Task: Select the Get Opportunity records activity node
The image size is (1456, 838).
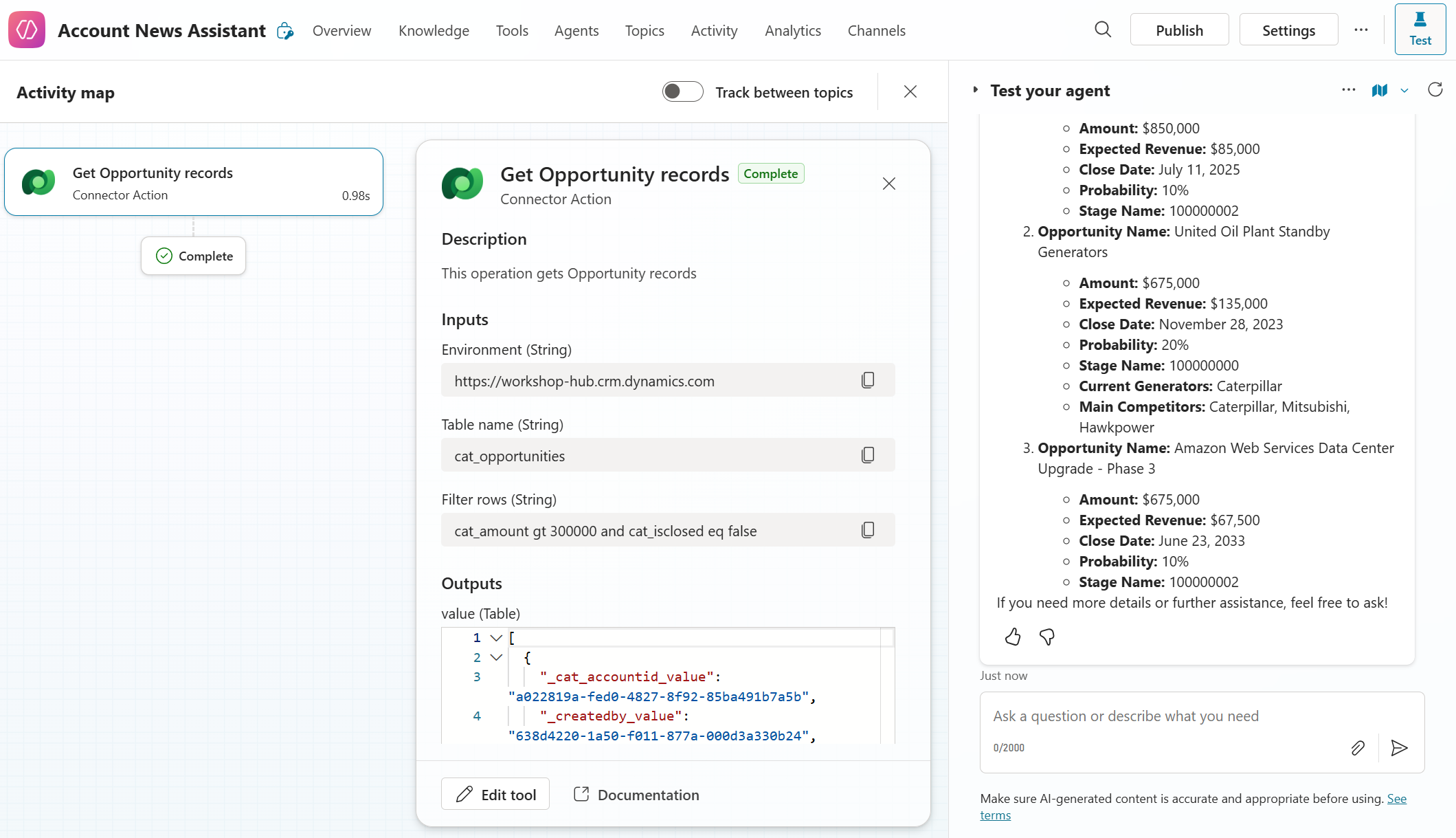Action: coord(194,182)
